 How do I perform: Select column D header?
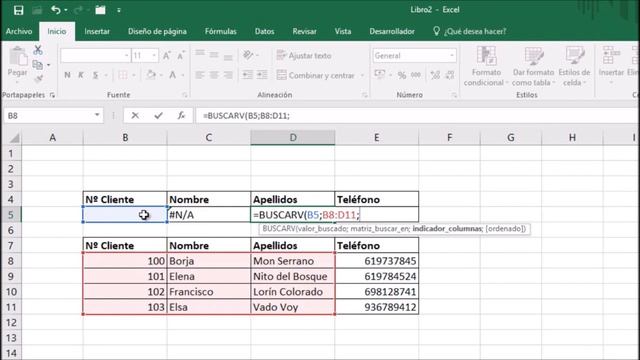tap(293, 138)
